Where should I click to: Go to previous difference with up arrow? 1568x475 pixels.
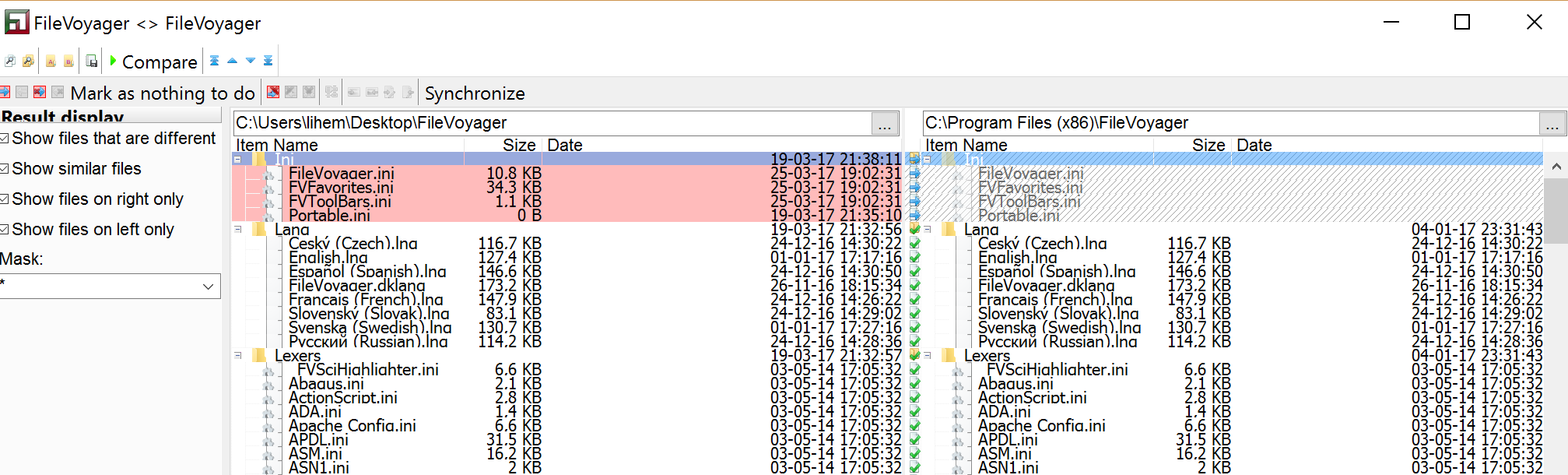point(232,61)
